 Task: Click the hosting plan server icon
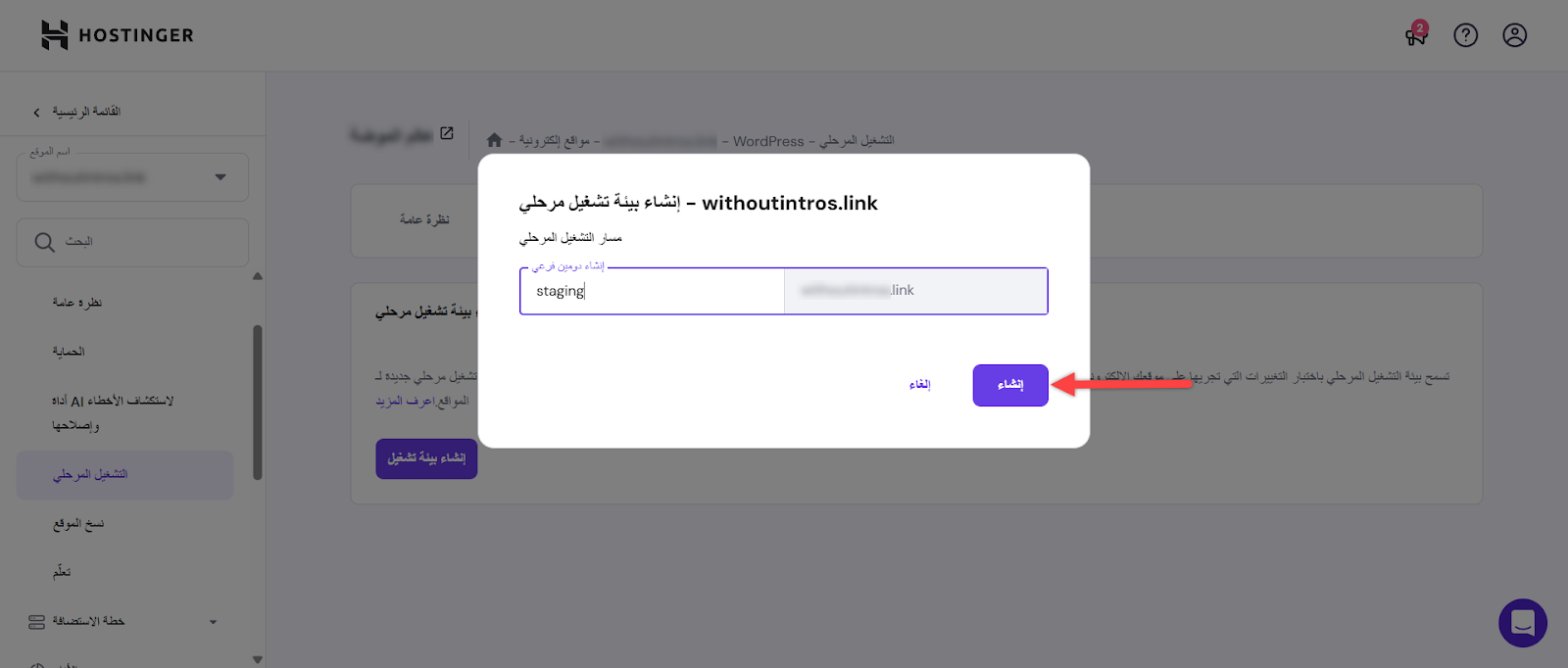click(x=37, y=621)
